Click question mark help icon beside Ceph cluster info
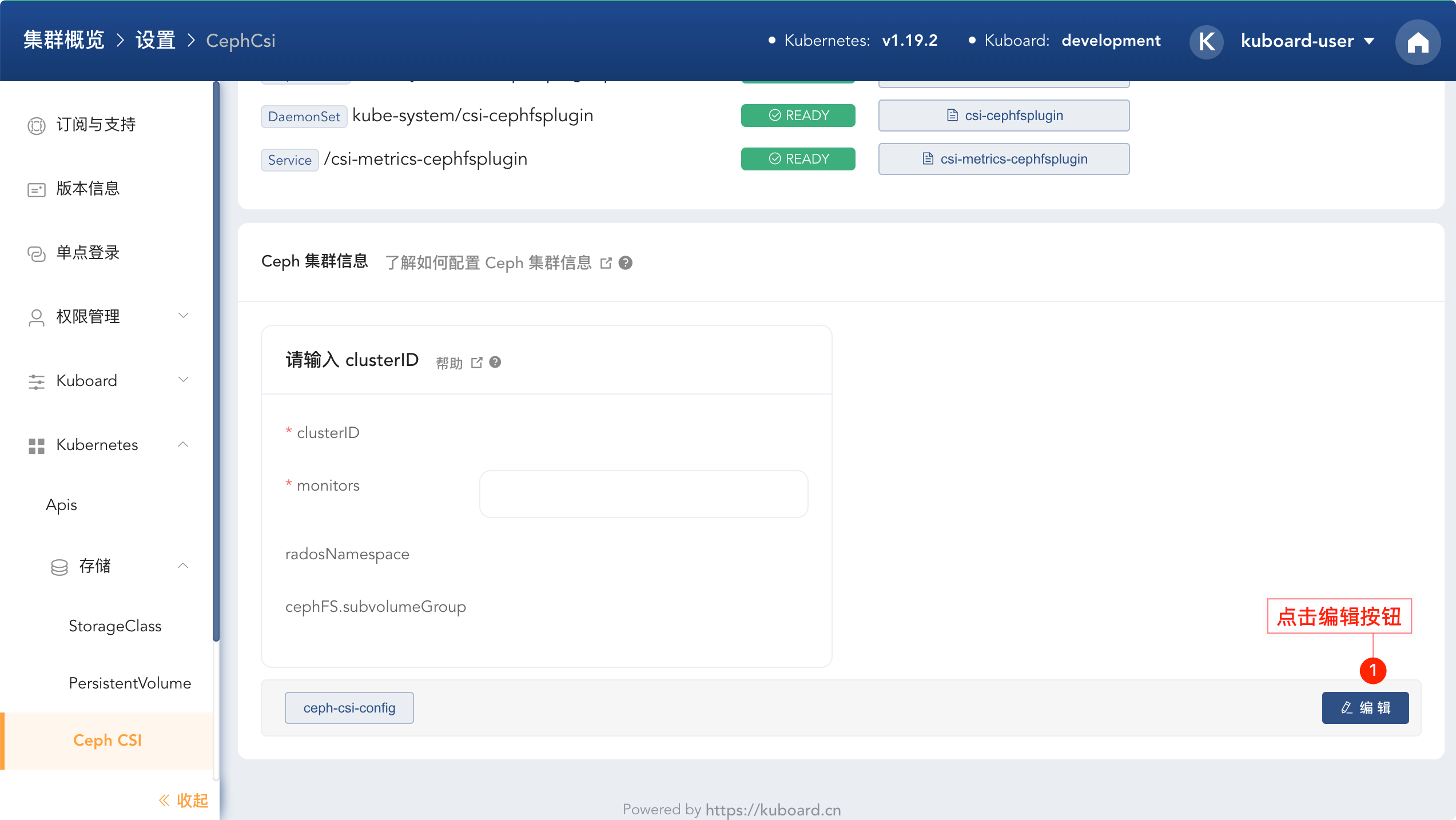The width and height of the screenshot is (1456, 820). click(x=626, y=263)
